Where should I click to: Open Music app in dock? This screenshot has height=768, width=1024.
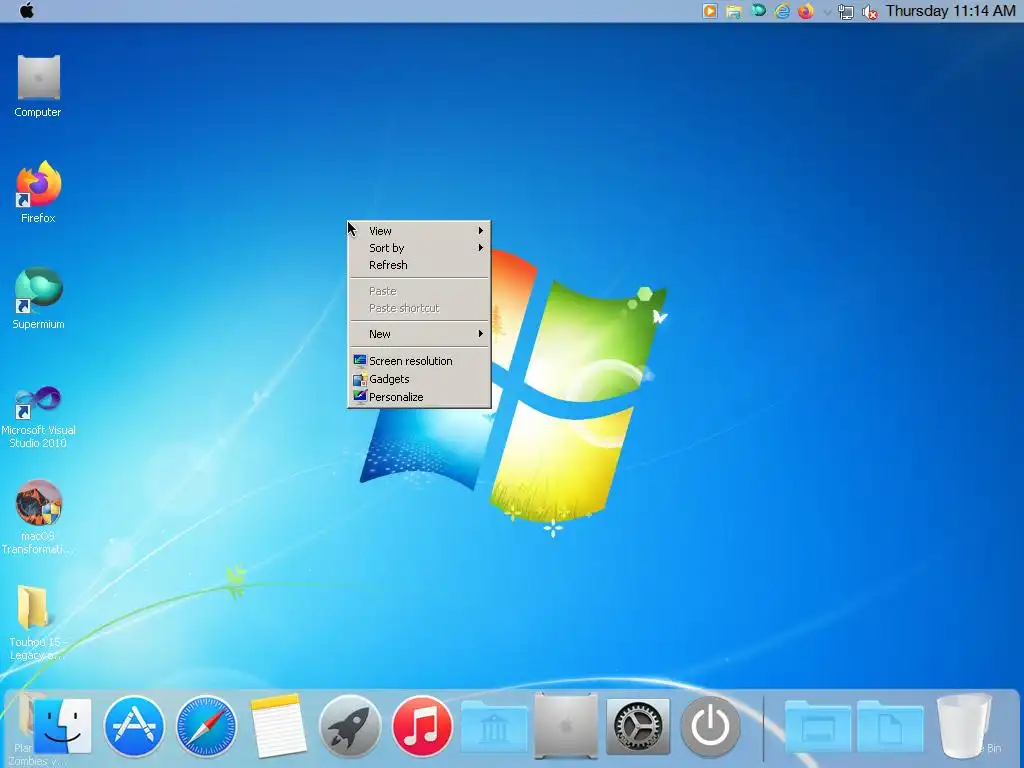(422, 726)
